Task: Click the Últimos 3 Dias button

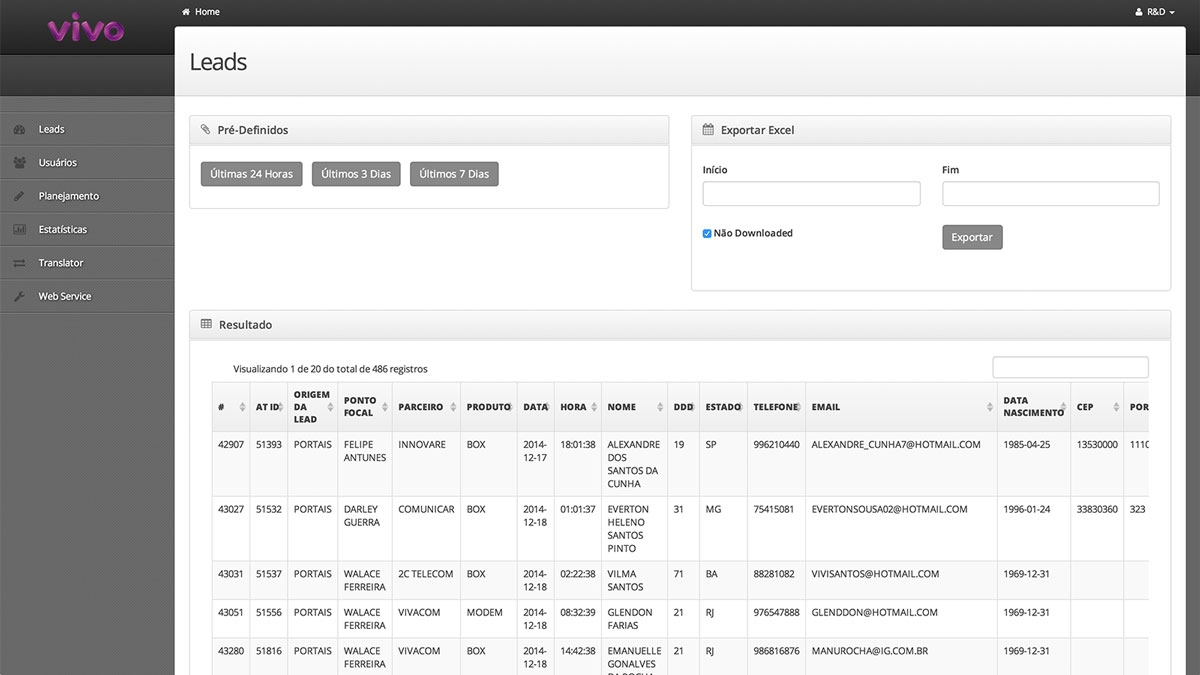Action: [x=356, y=174]
